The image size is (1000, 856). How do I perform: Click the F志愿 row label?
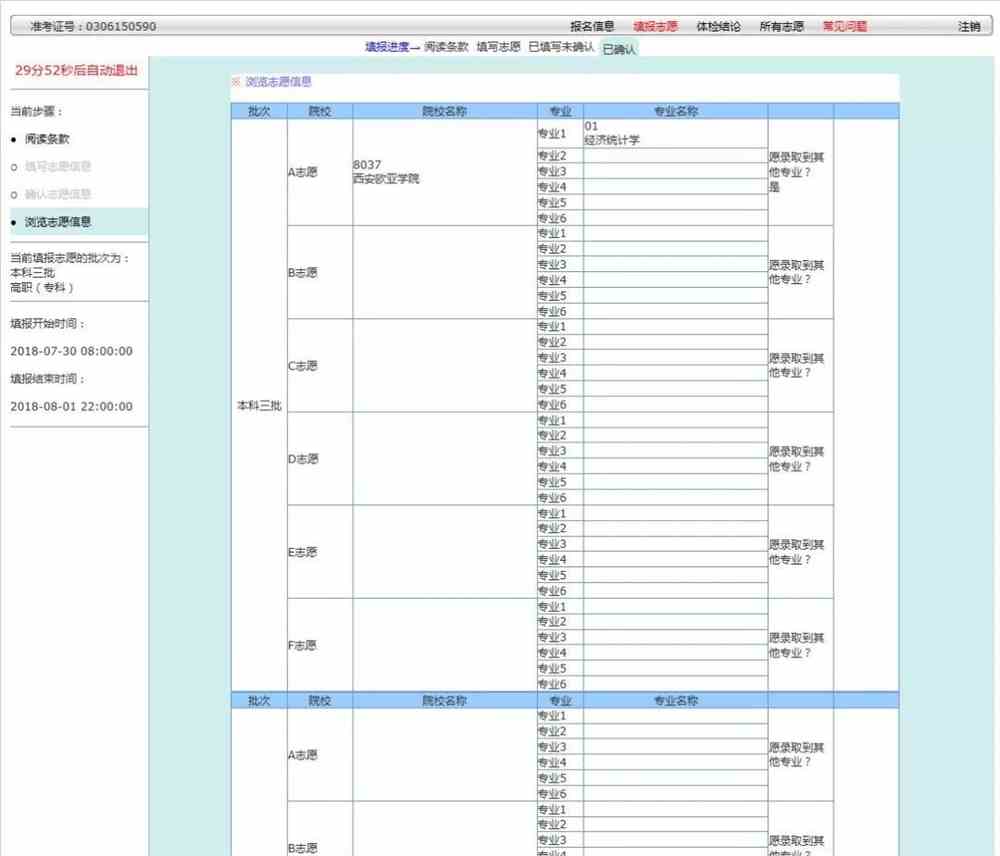pyautogui.click(x=302, y=645)
